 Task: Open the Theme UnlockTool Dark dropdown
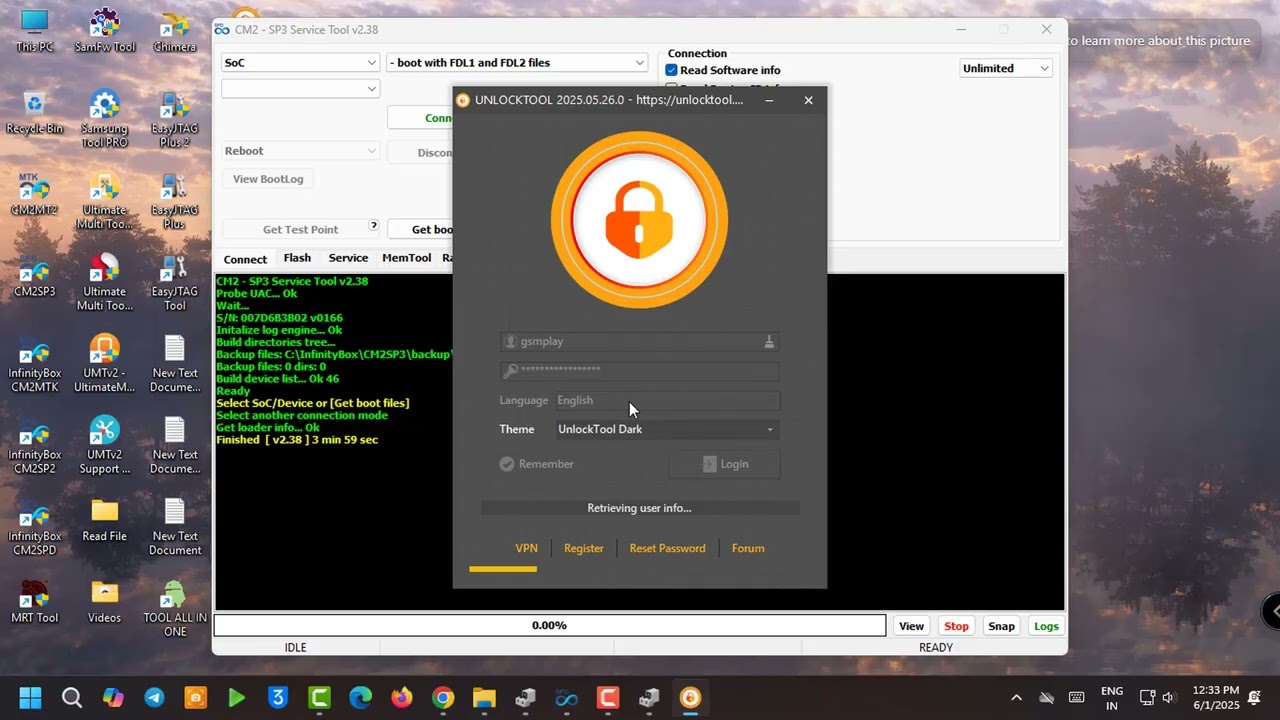tap(667, 429)
